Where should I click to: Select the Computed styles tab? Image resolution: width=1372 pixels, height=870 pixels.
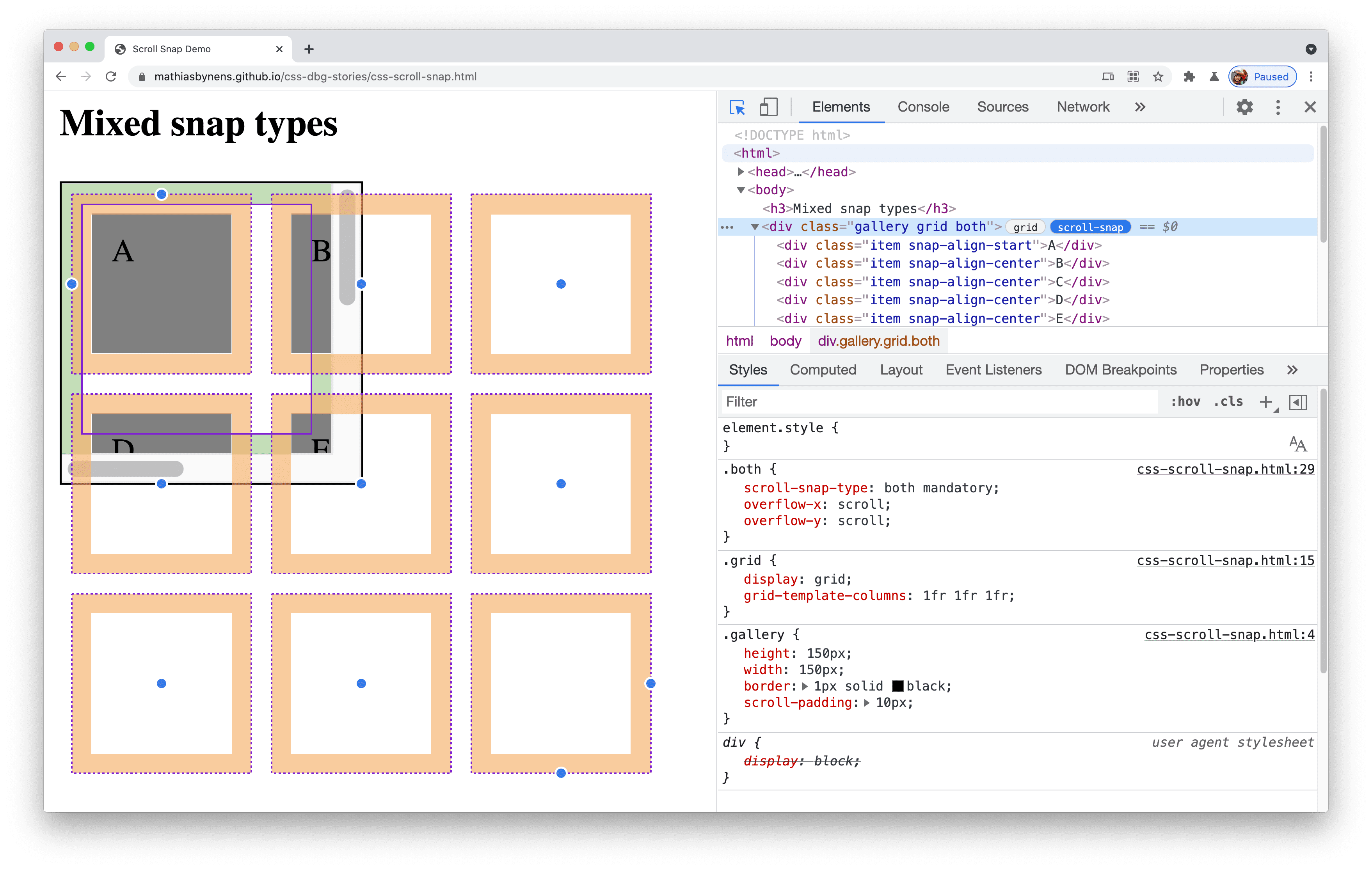coord(822,370)
